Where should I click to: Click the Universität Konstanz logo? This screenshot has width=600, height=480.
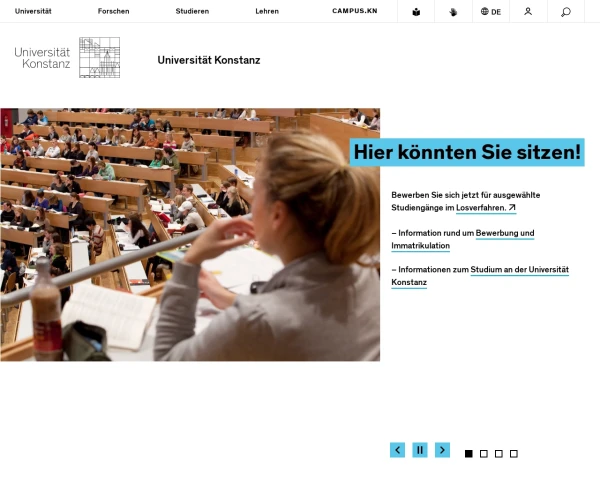67,57
